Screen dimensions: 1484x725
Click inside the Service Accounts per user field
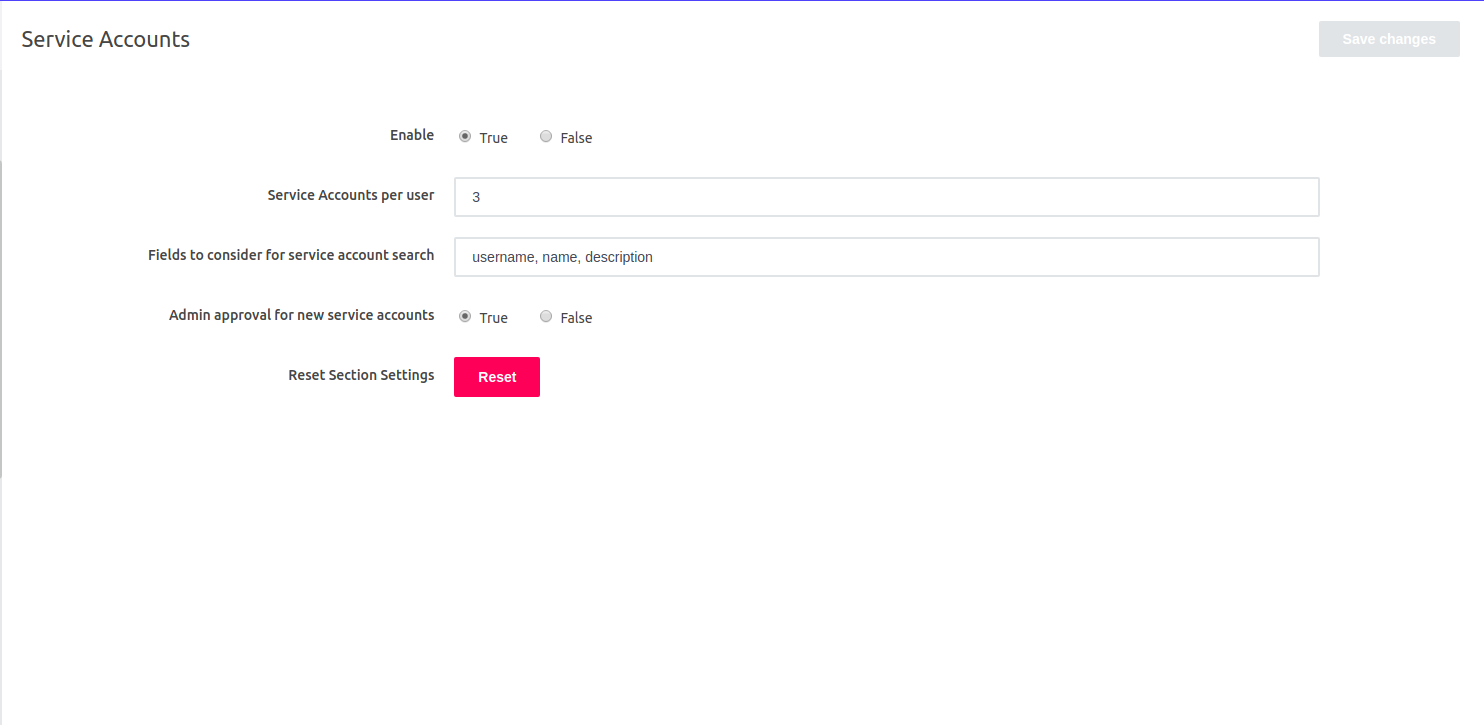pyautogui.click(x=886, y=196)
